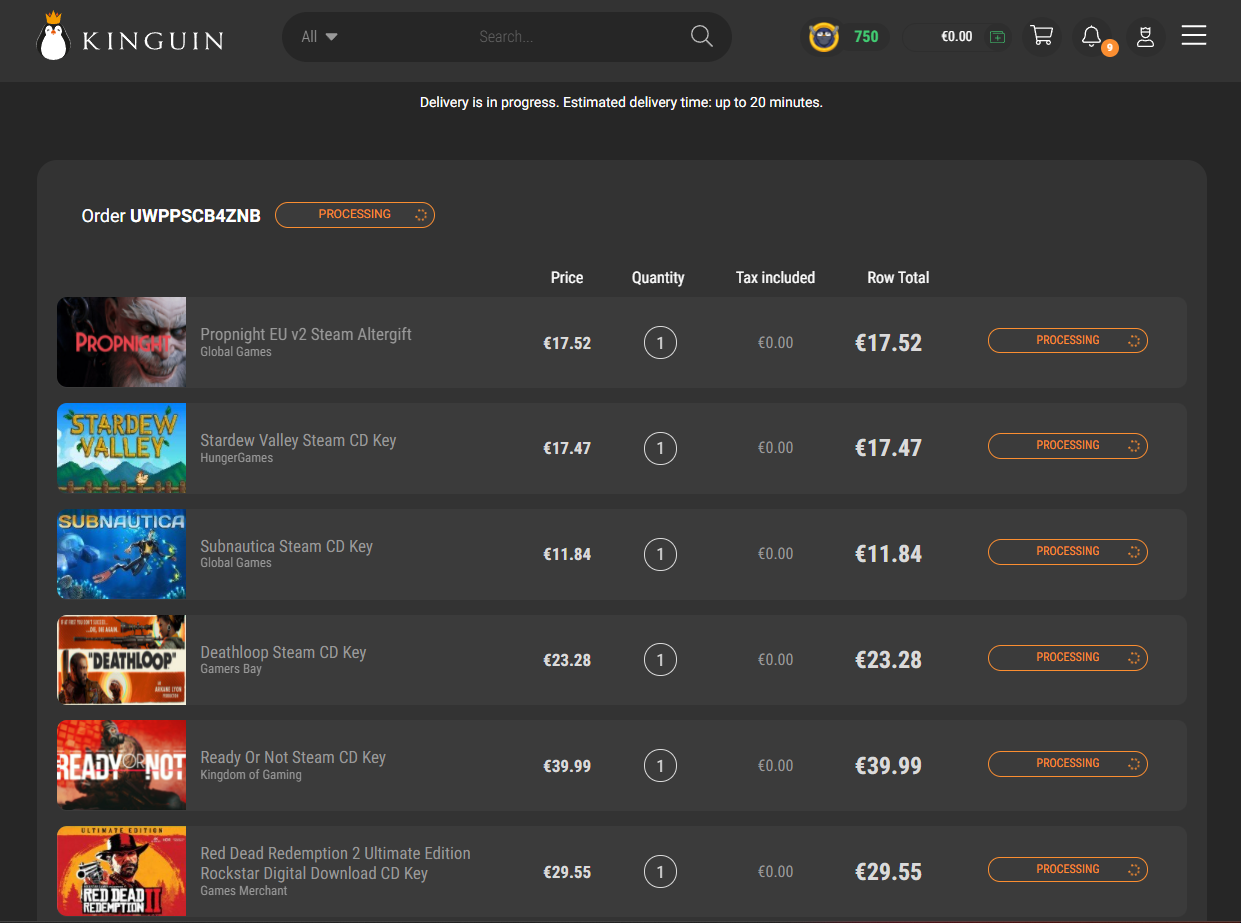
Task: Click the Price column header
Action: tap(567, 278)
